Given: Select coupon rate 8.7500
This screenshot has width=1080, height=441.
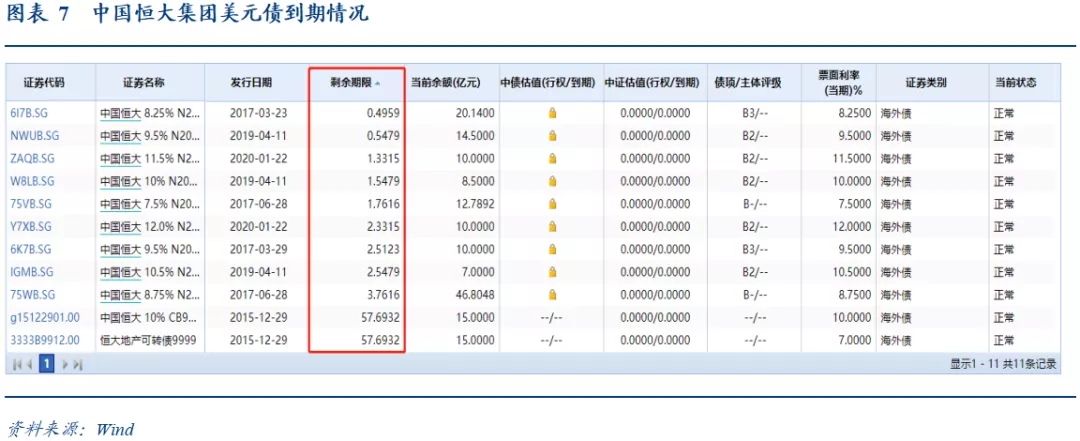Looking at the screenshot, I should click(854, 295).
